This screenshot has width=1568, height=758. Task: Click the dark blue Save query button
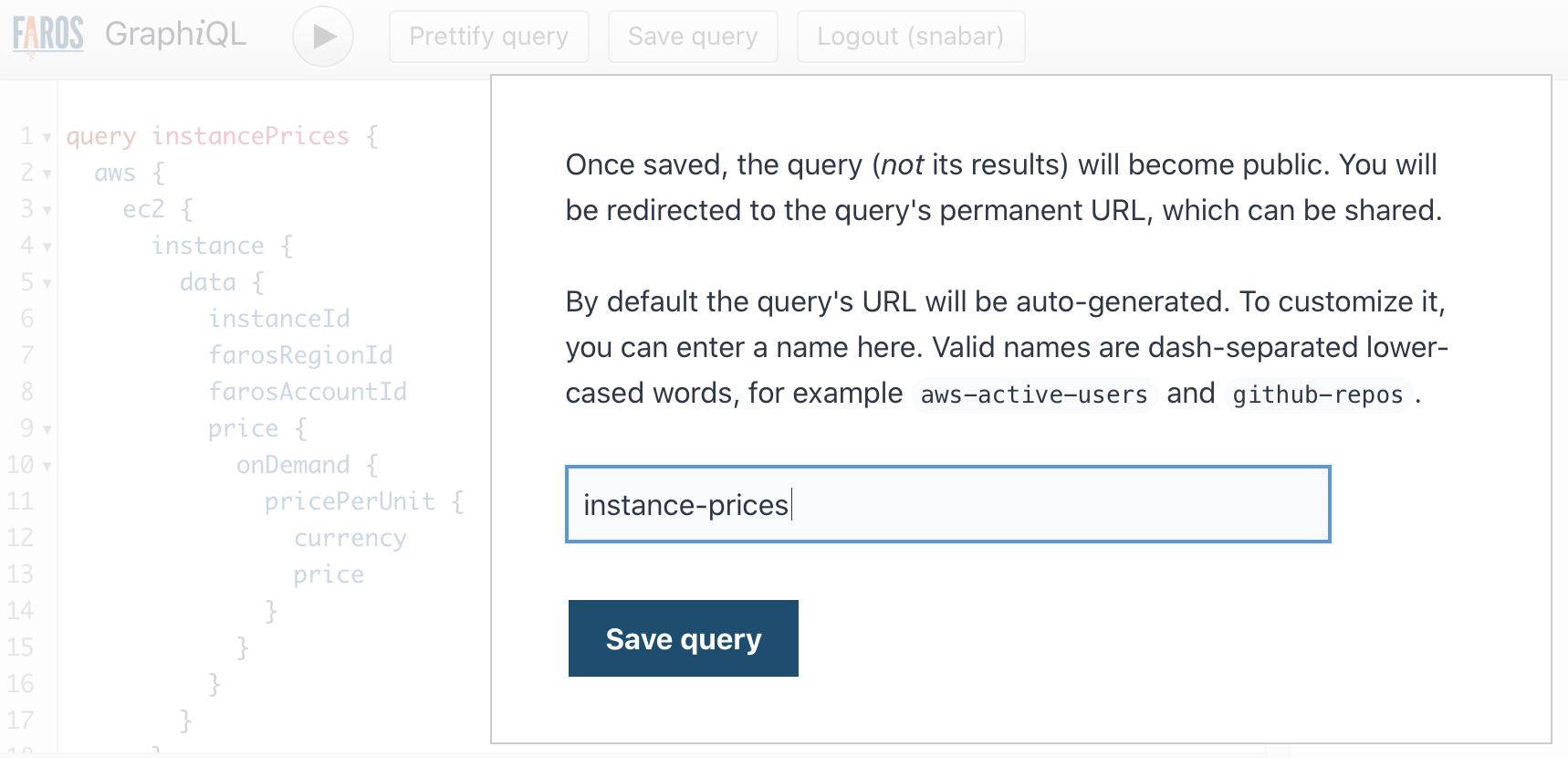pyautogui.click(x=683, y=638)
